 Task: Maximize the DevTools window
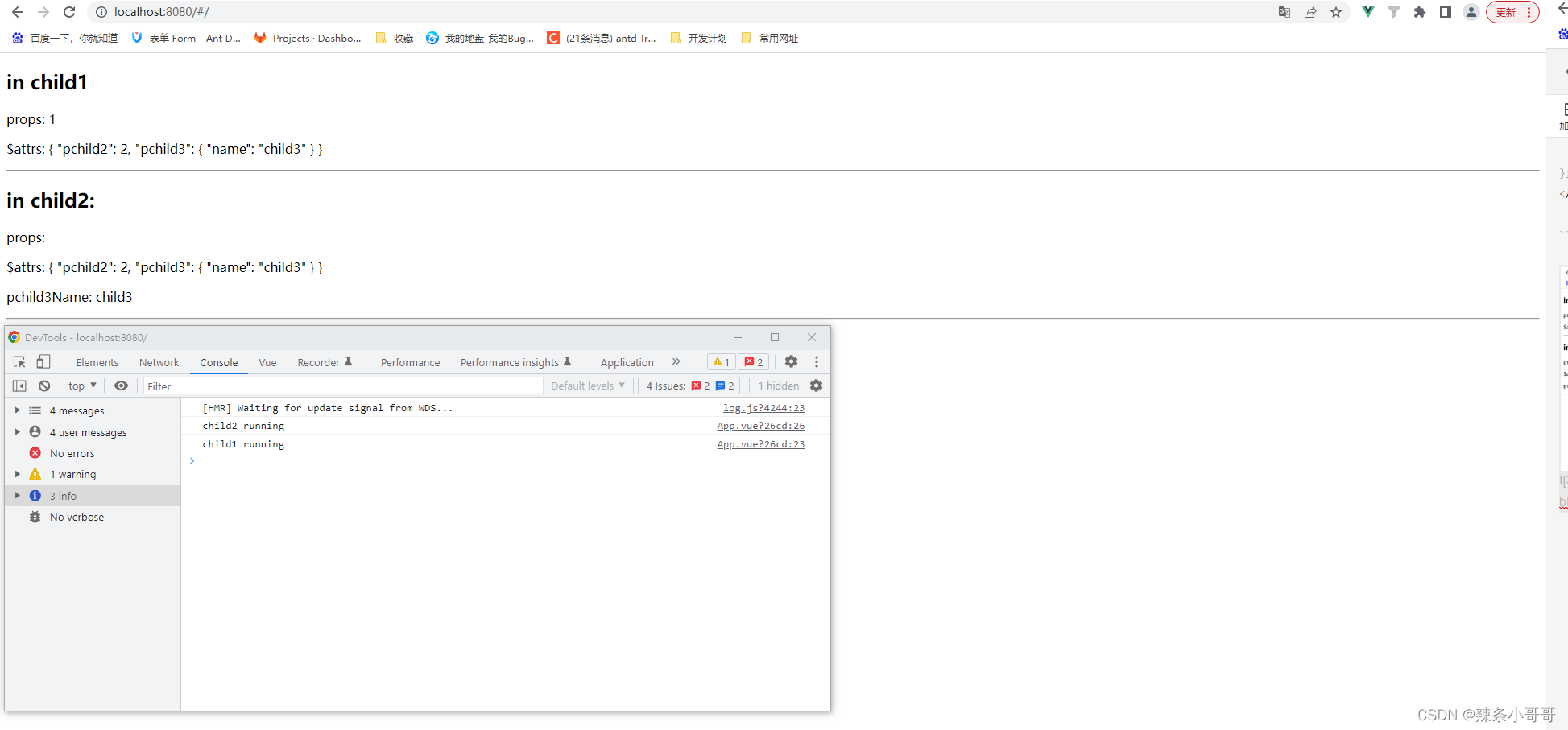(x=775, y=337)
